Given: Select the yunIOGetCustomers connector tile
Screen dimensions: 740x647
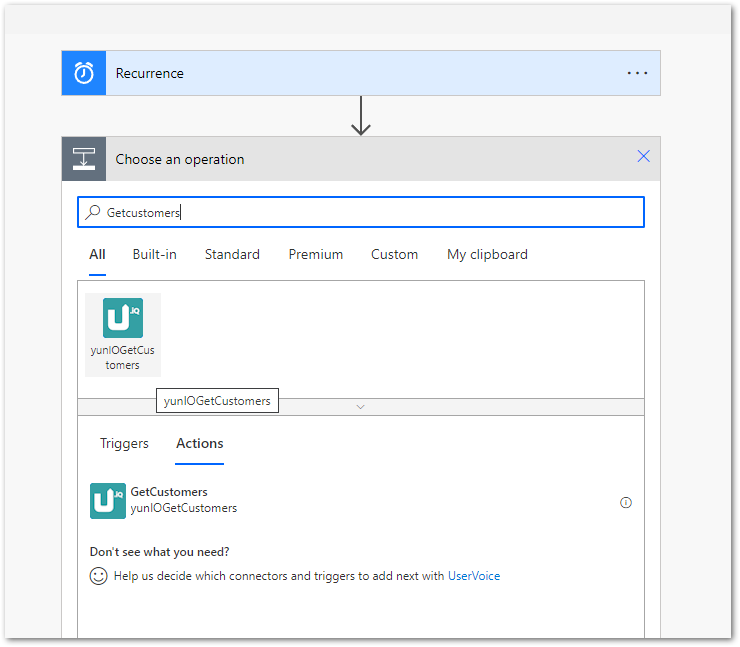Looking at the screenshot, I should 123,335.
